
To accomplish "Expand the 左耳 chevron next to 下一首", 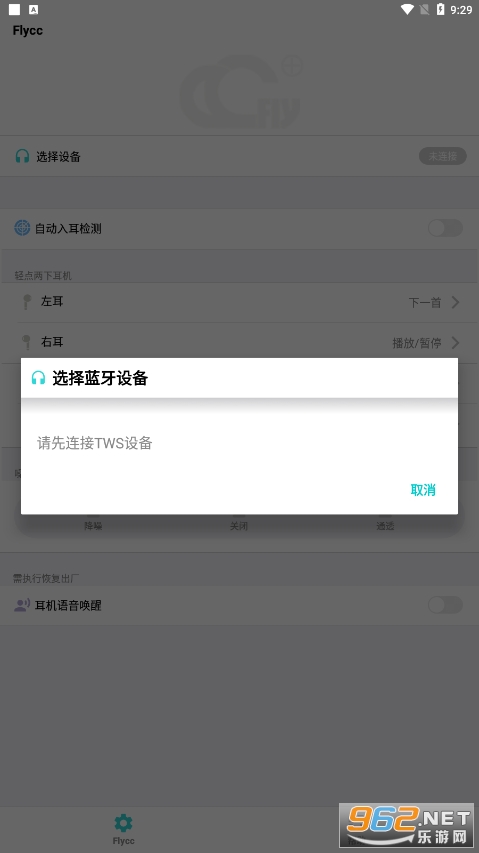I will [x=456, y=302].
